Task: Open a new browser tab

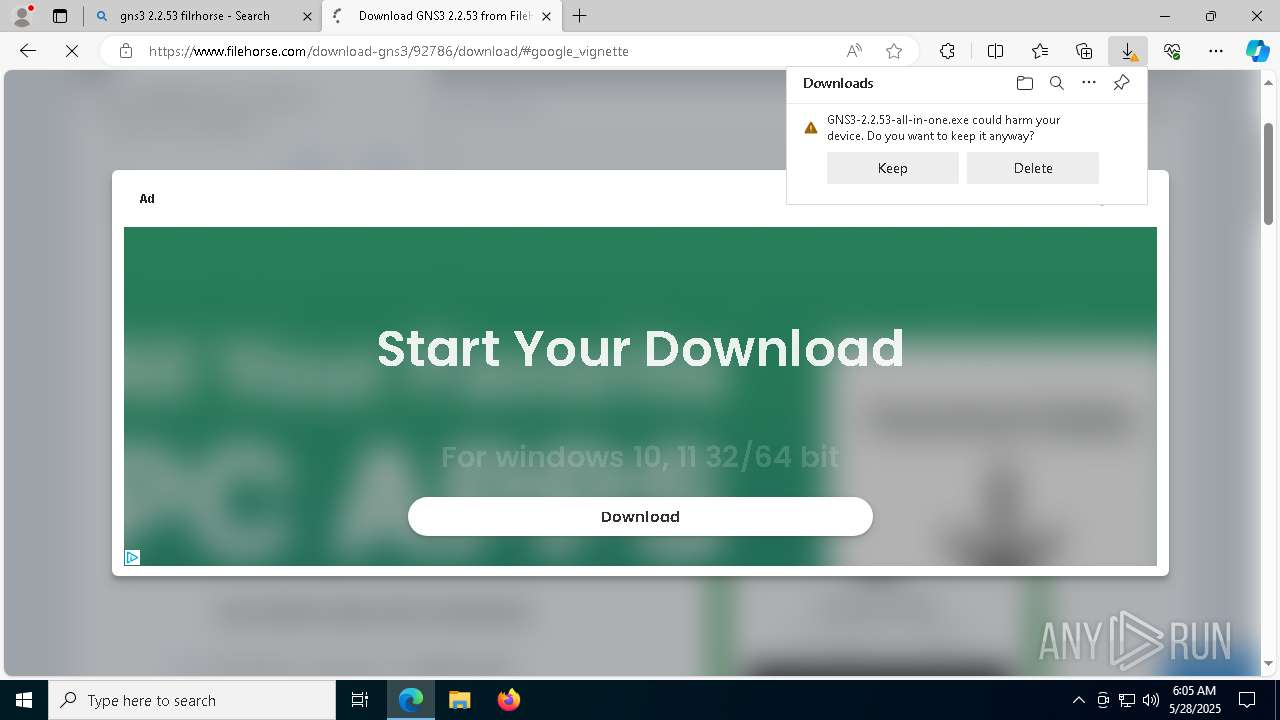Action: [x=580, y=16]
